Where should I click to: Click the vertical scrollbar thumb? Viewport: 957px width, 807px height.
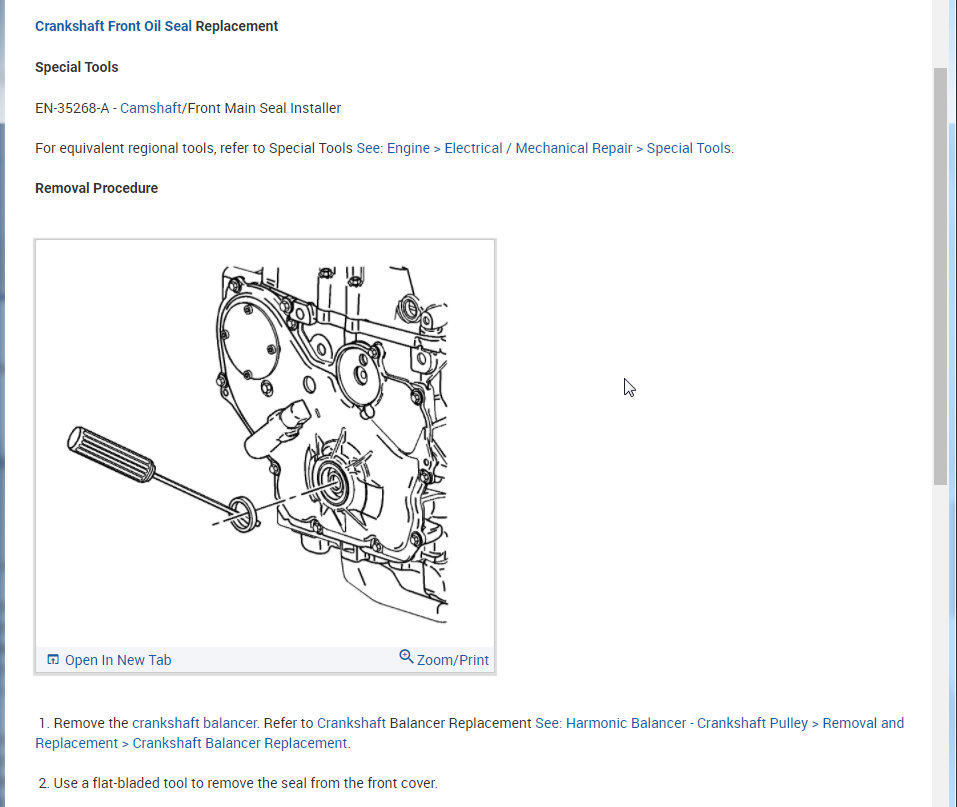tap(941, 276)
